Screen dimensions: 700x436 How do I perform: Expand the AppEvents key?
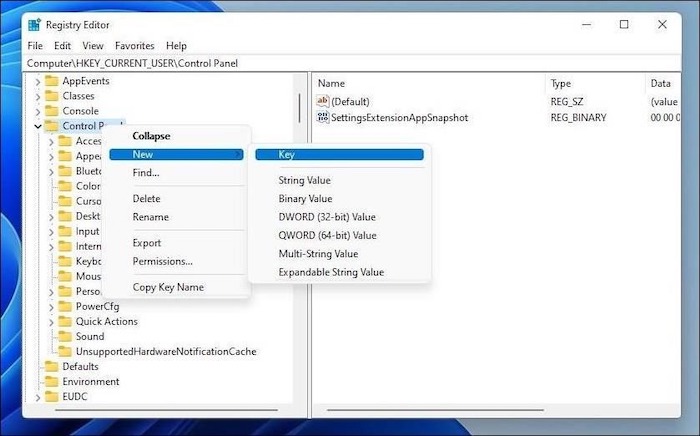pos(38,82)
